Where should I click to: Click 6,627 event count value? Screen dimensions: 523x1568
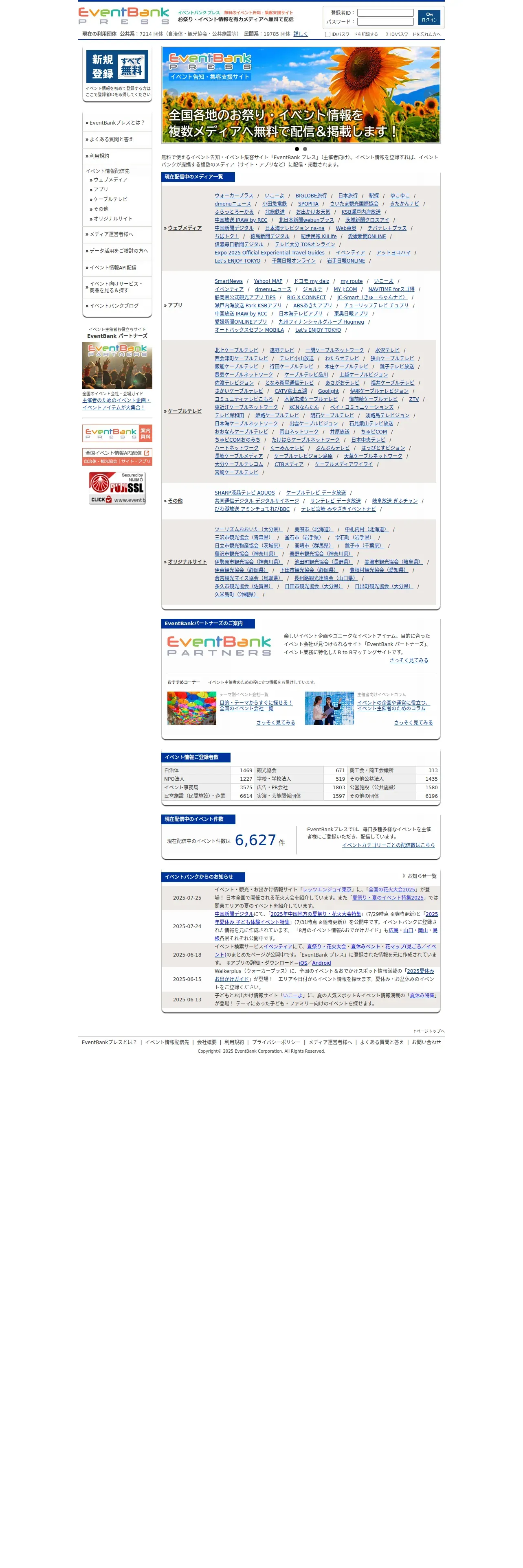(x=255, y=840)
